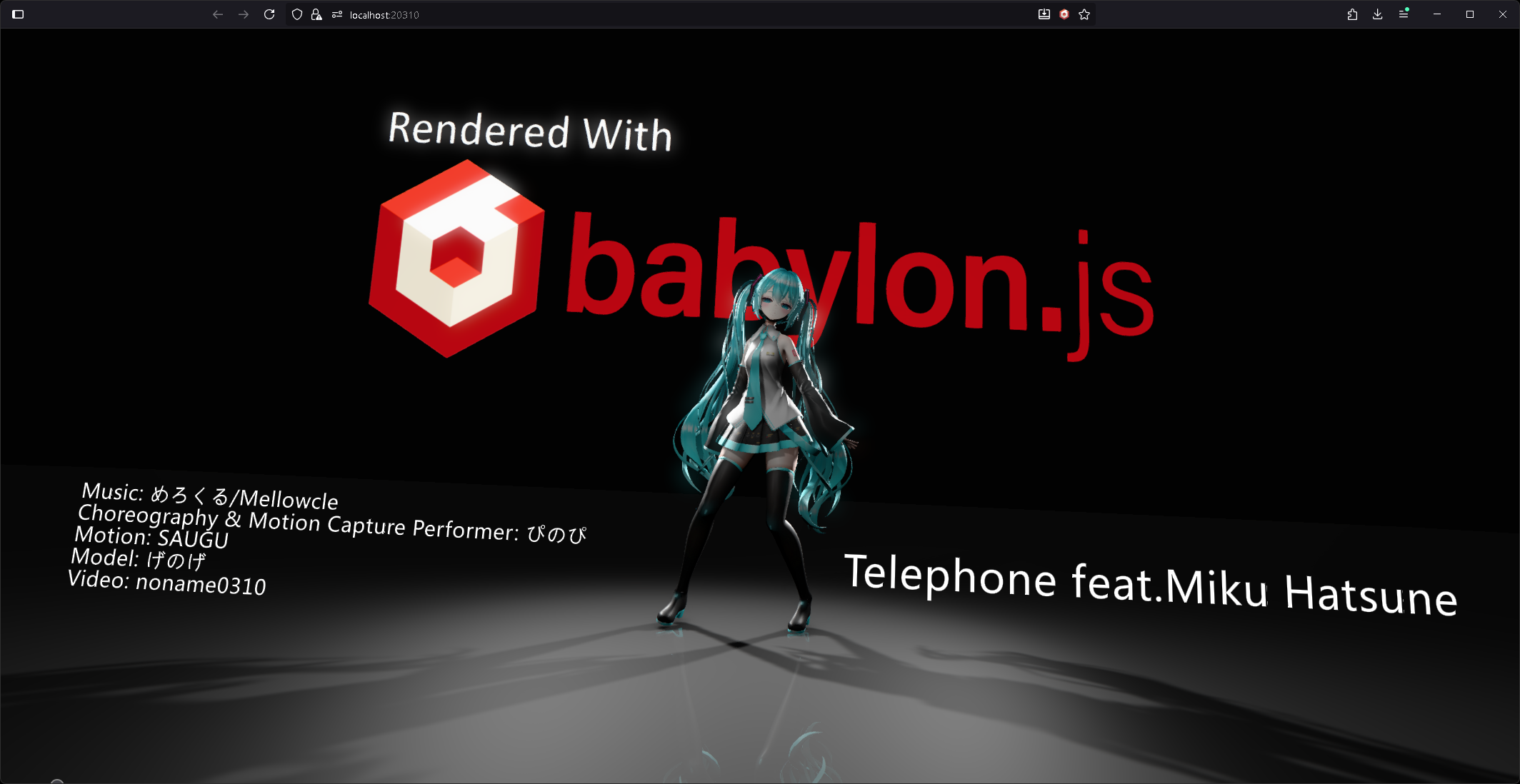Open the red extension icon in address bar
The width and height of the screenshot is (1520, 784).
coord(1064,14)
